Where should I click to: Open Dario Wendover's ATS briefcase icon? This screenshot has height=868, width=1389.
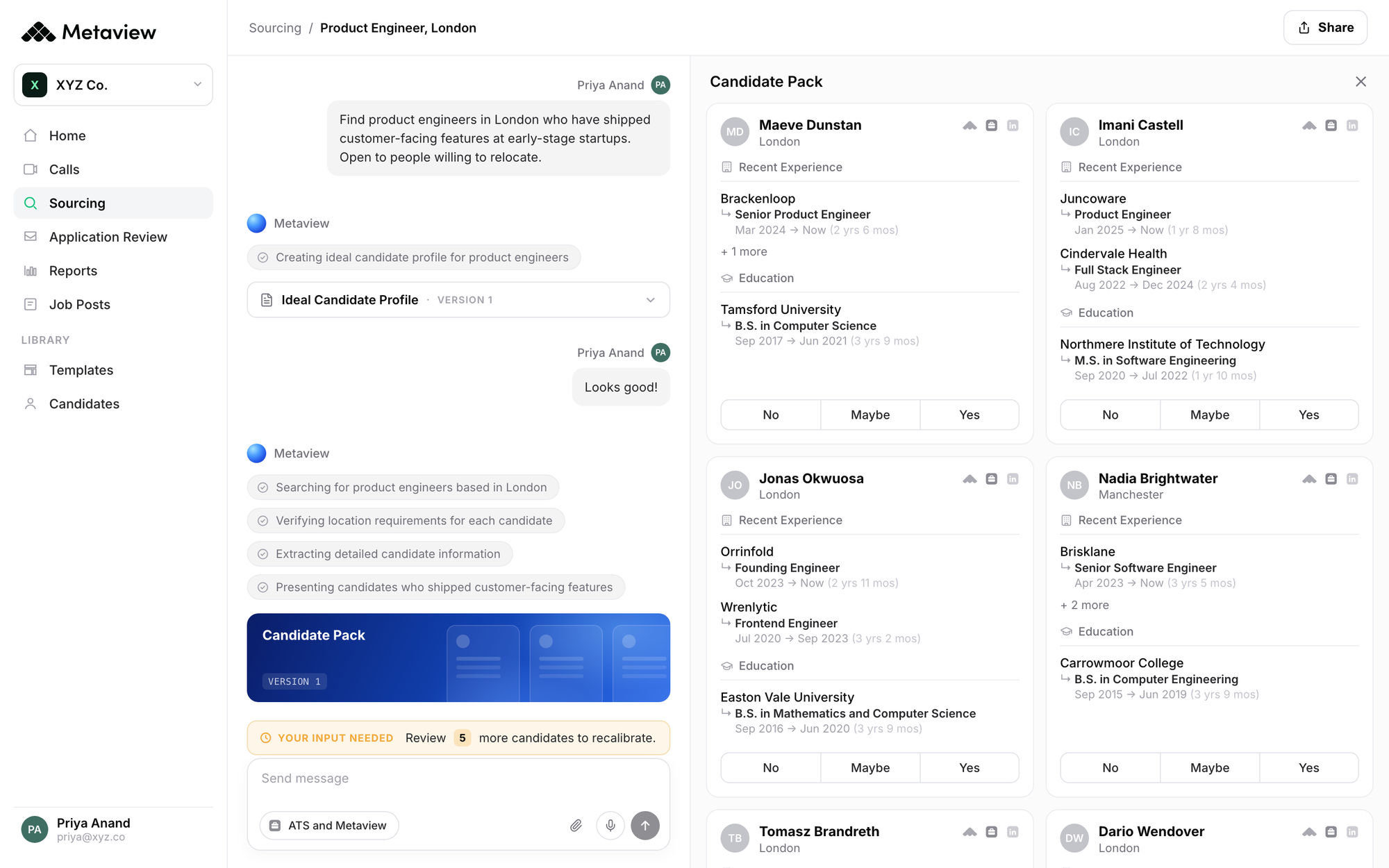[x=1331, y=832]
